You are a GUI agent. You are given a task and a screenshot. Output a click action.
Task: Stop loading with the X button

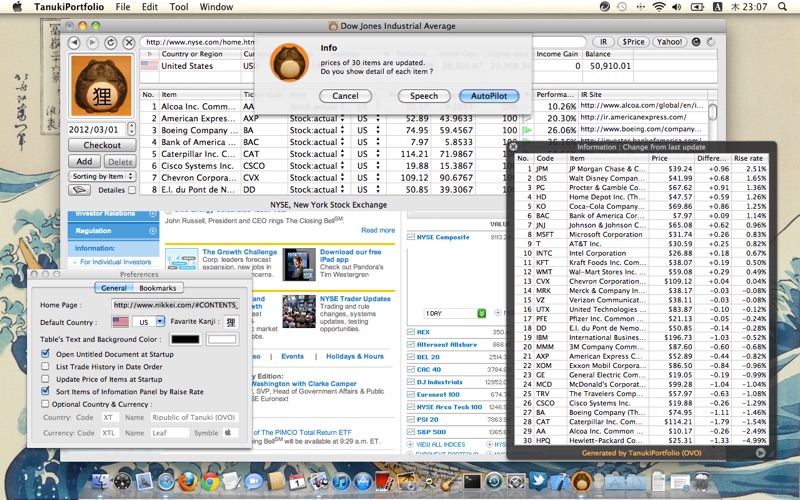129,42
